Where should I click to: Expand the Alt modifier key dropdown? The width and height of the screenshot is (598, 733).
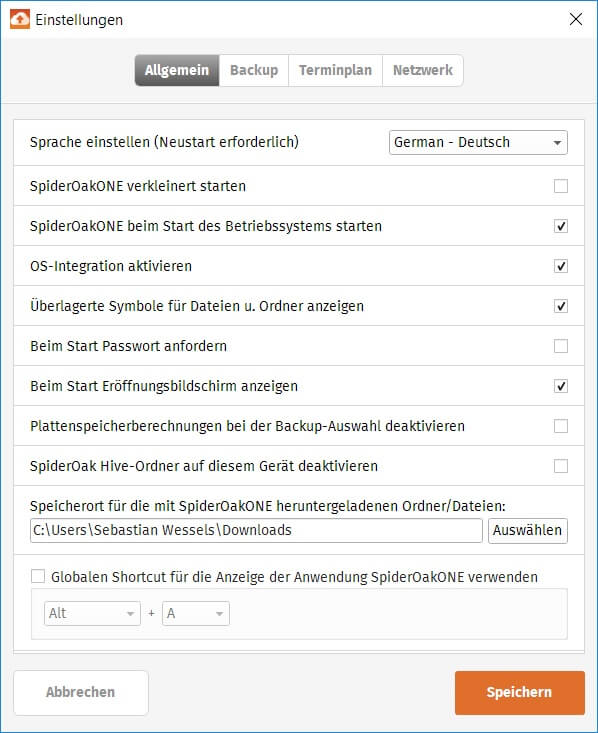(92, 613)
